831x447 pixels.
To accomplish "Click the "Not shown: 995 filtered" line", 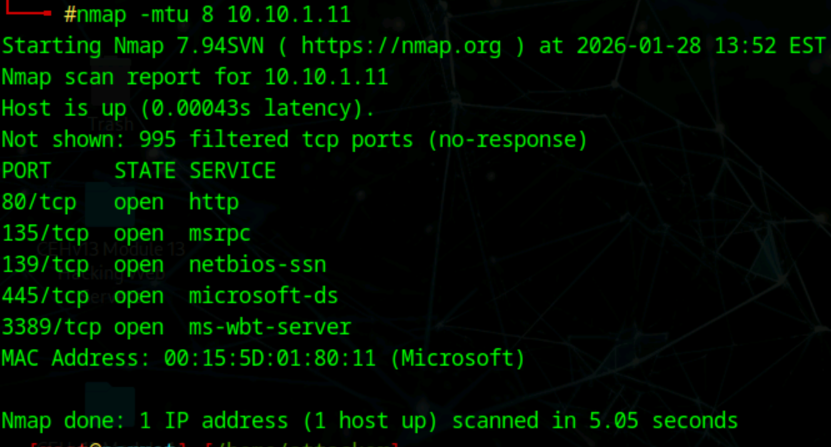I will point(295,140).
